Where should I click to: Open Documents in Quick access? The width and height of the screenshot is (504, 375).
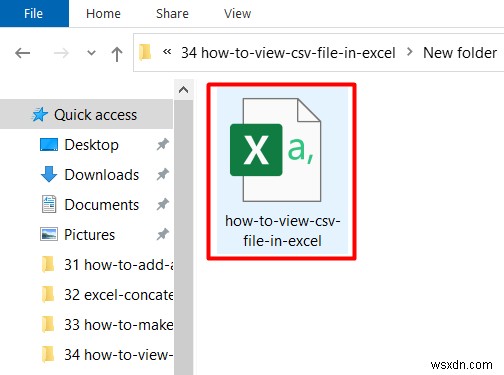tap(102, 205)
